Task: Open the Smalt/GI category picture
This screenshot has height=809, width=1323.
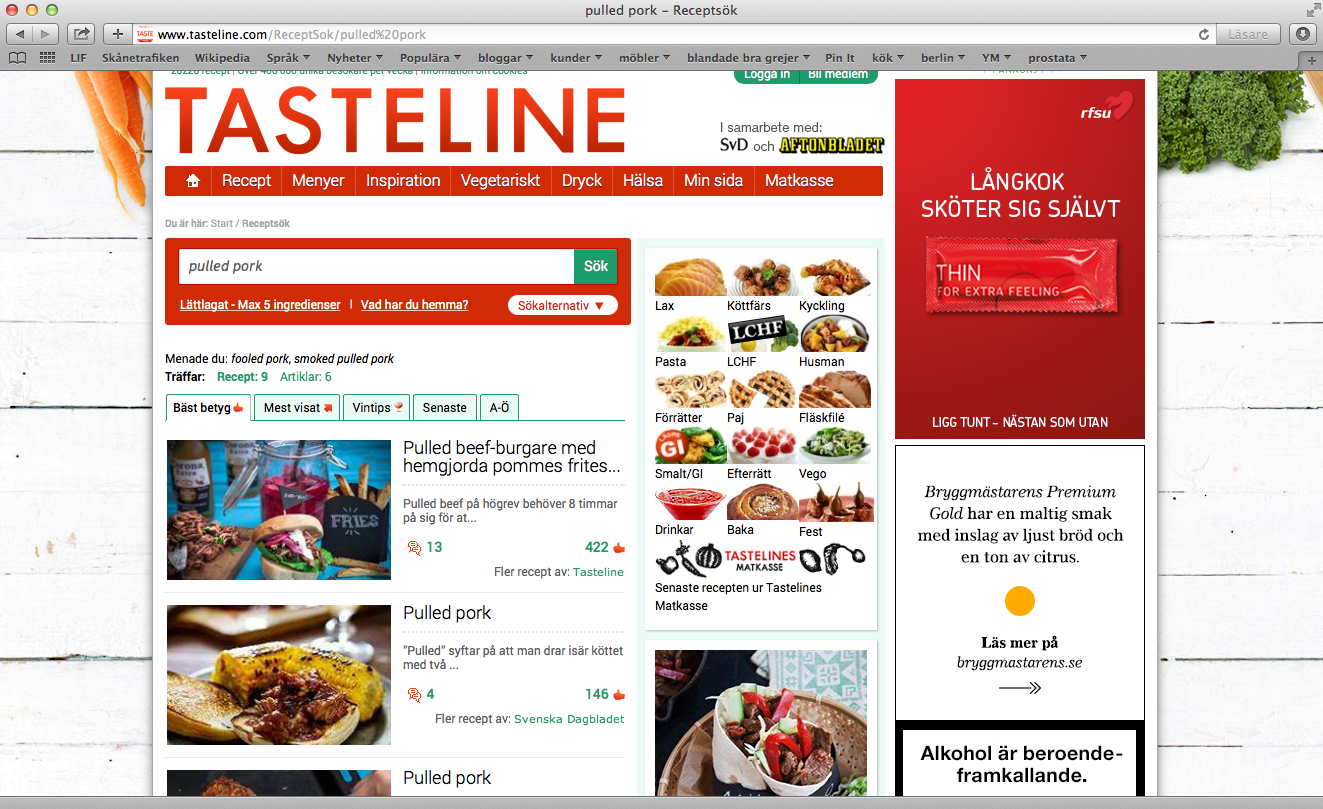Action: click(691, 445)
